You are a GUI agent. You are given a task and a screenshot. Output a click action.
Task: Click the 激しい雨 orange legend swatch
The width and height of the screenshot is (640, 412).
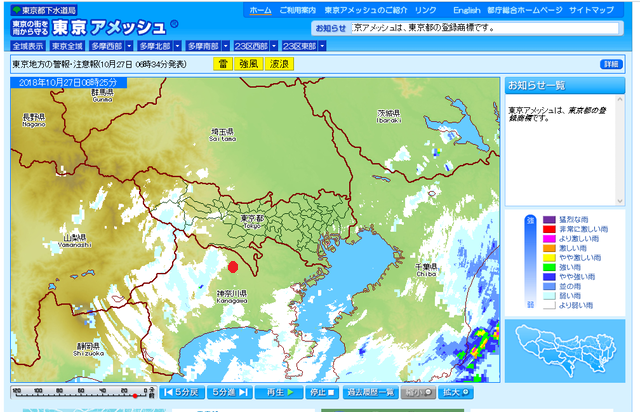click(x=549, y=248)
